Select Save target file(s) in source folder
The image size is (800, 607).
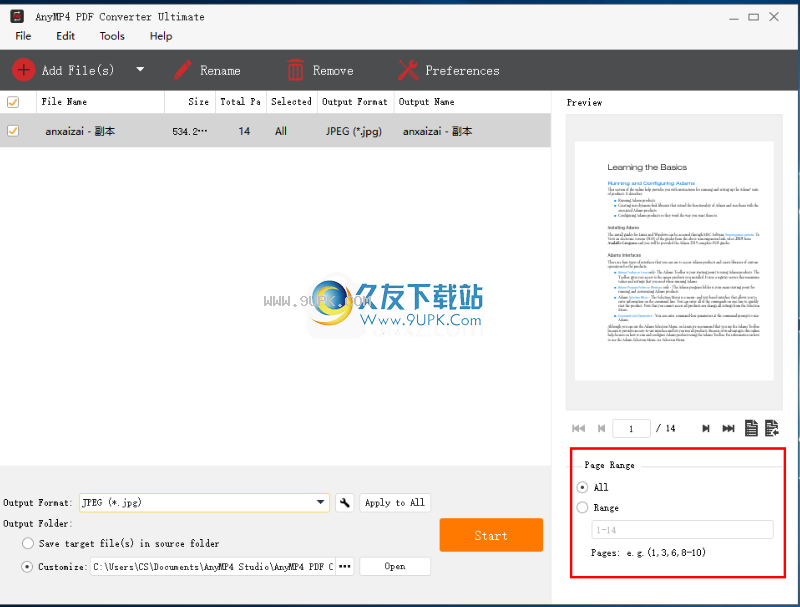coord(28,544)
